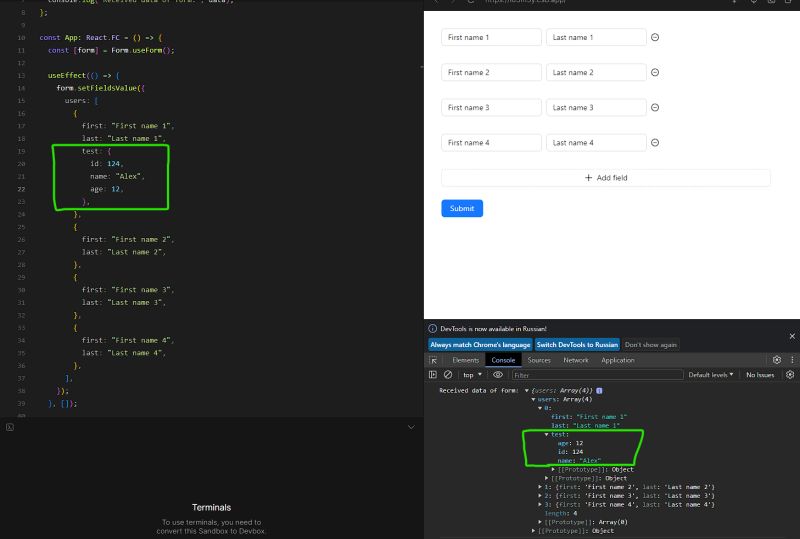Click the terminal icon below the editor
Image resolution: width=800 pixels, height=539 pixels.
tap(10, 427)
